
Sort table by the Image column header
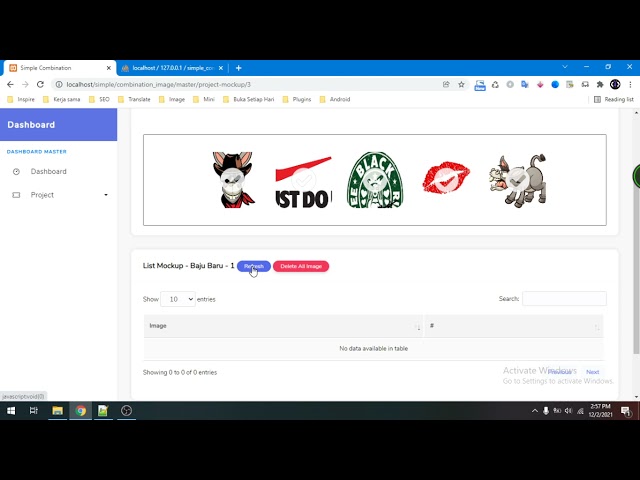point(284,326)
